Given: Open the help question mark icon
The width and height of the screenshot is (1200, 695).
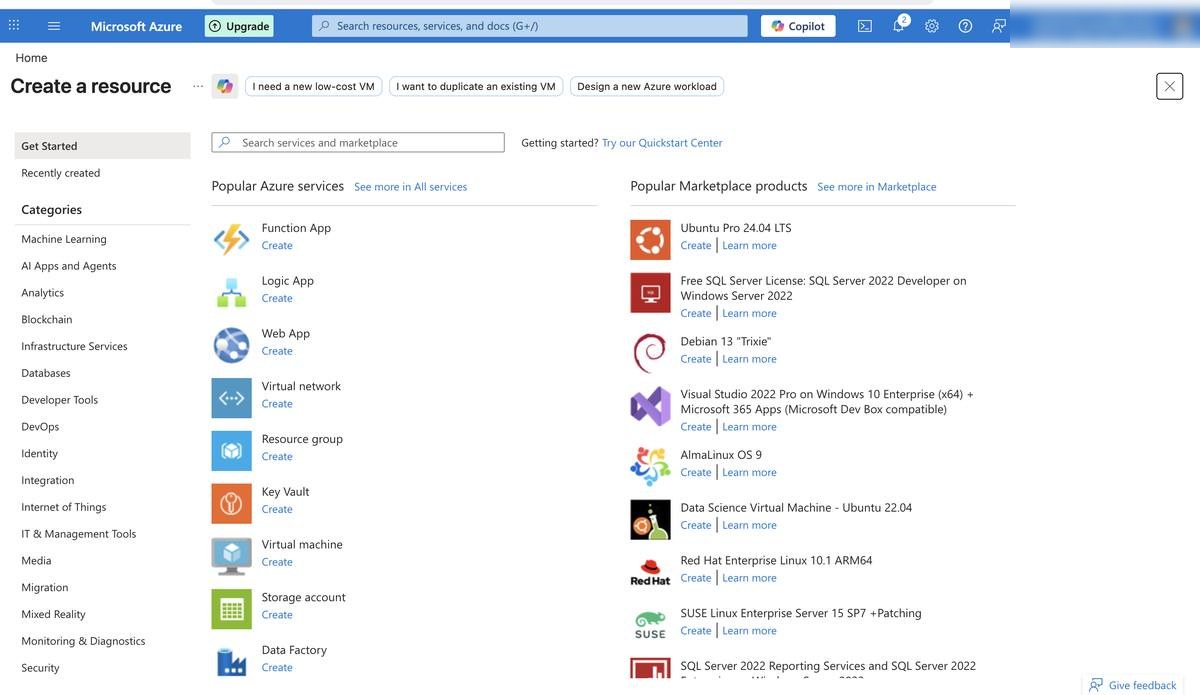Looking at the screenshot, I should click(965, 26).
